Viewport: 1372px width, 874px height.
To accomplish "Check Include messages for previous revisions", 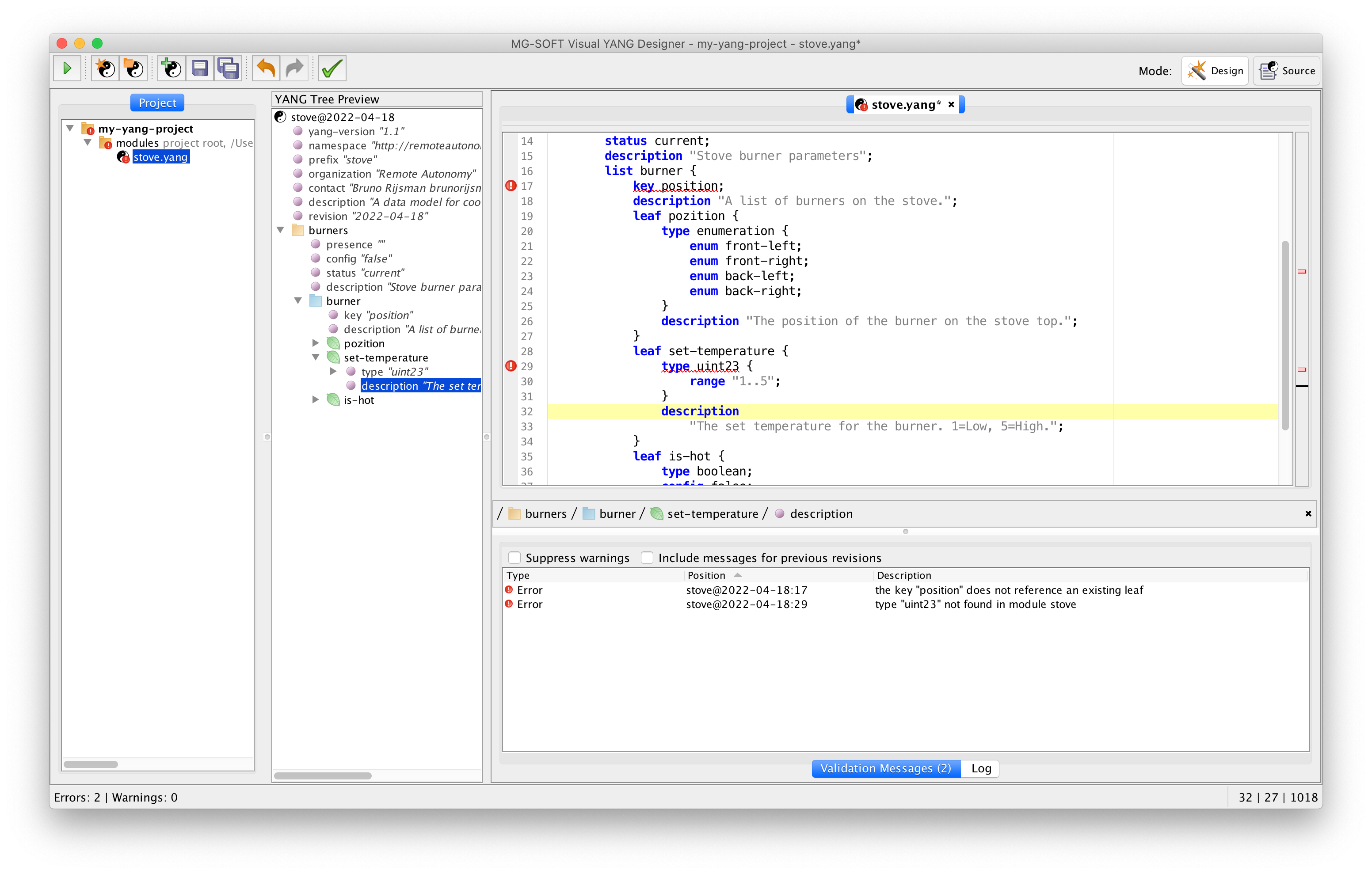I will (647, 558).
